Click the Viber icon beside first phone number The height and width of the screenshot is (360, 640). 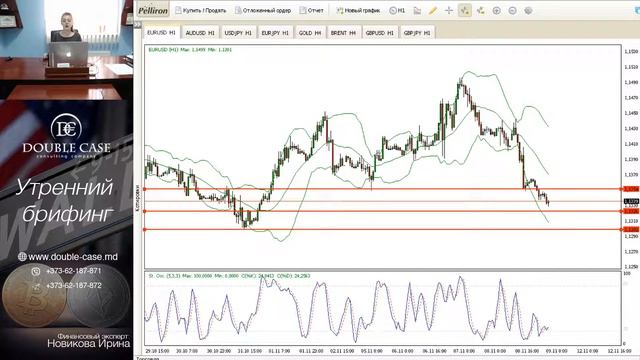pyautogui.click(x=36, y=271)
